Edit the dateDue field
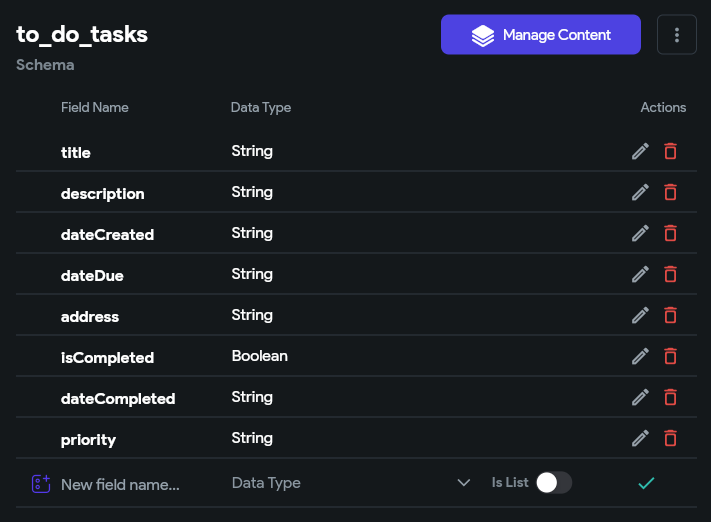Screen dimensions: 711x522 (x=640, y=274)
